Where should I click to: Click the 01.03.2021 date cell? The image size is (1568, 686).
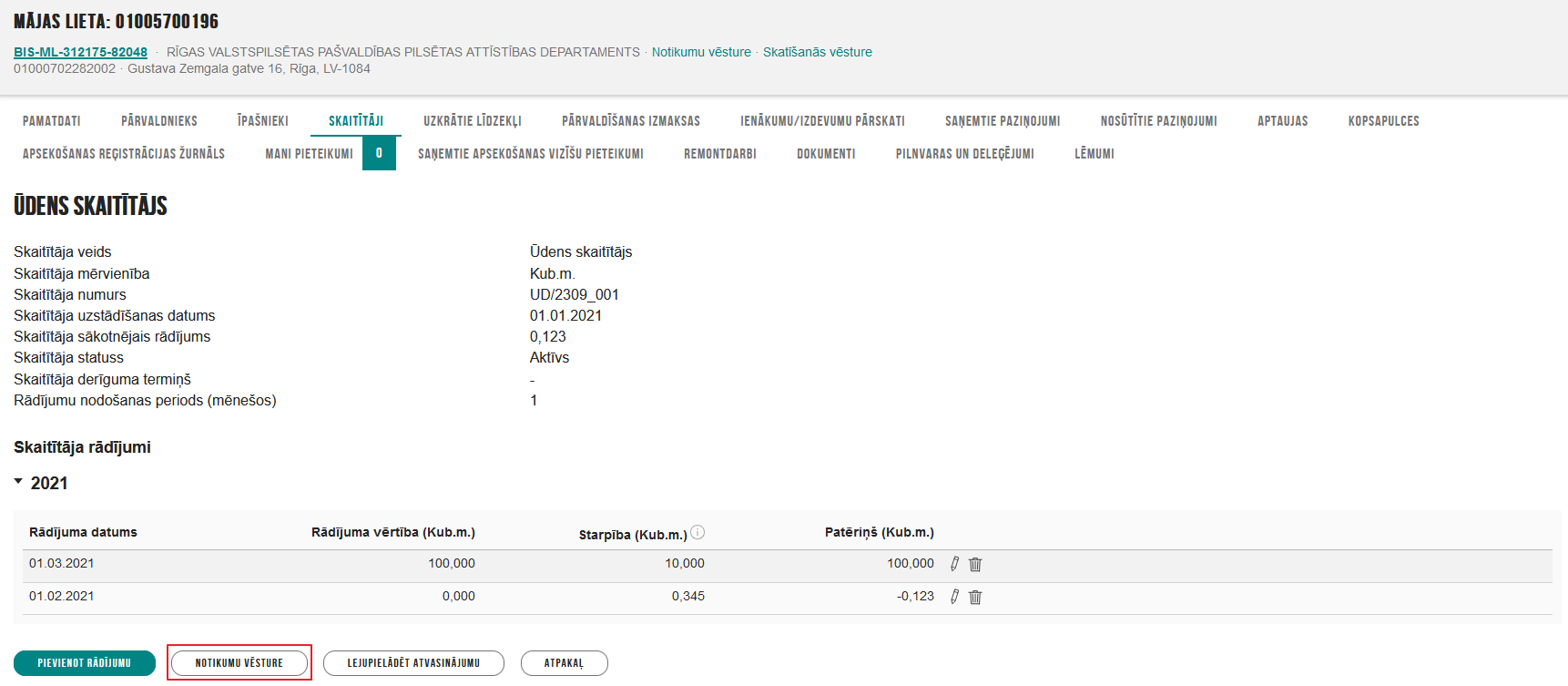point(62,563)
